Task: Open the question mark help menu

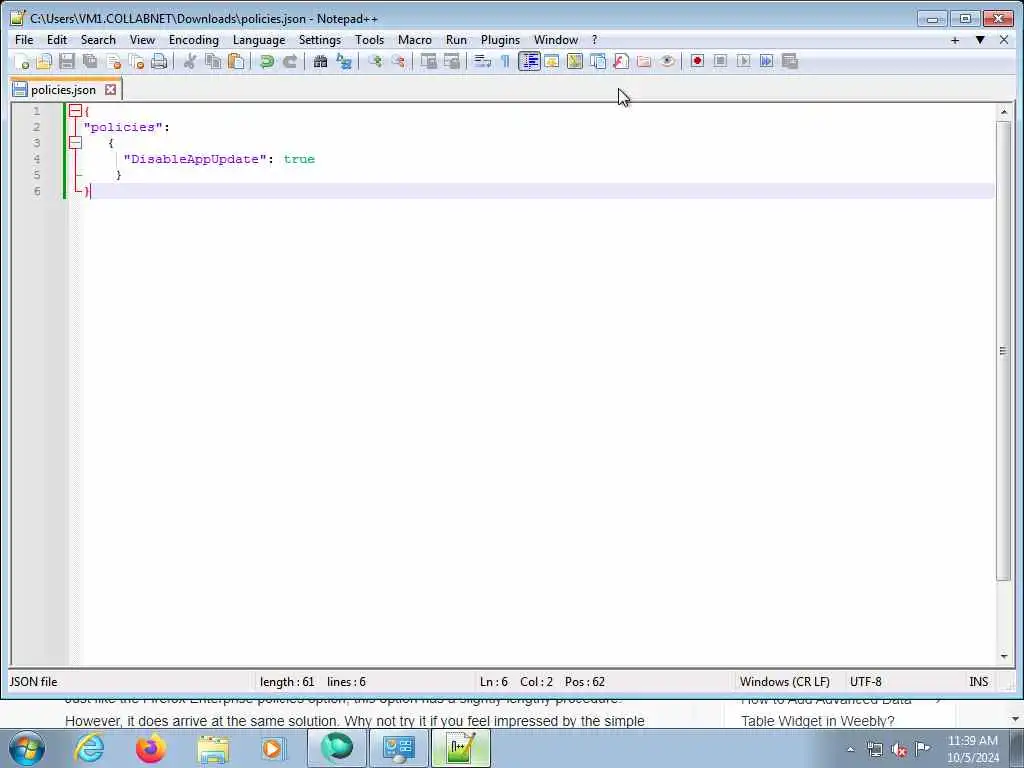Action: click(x=594, y=40)
